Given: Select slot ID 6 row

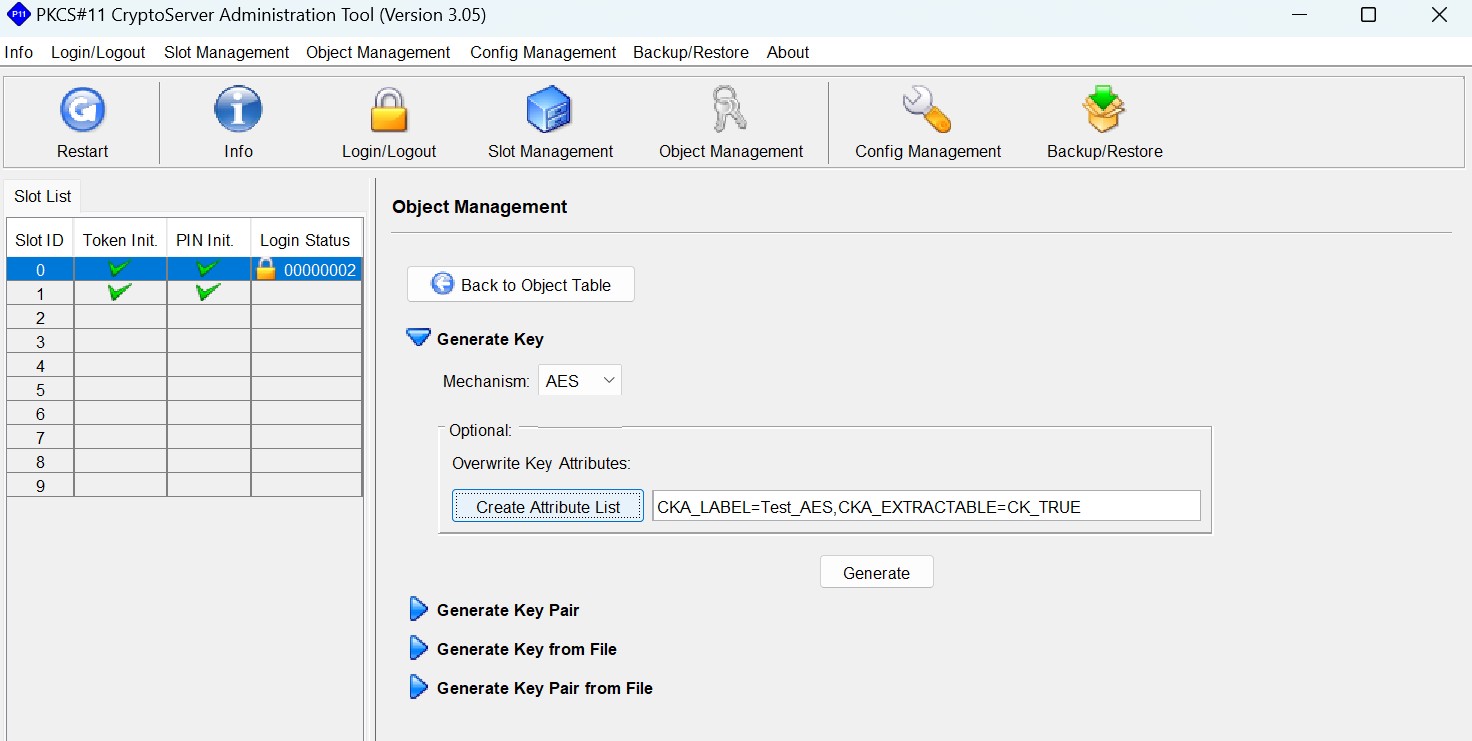Looking at the screenshot, I should [x=184, y=413].
